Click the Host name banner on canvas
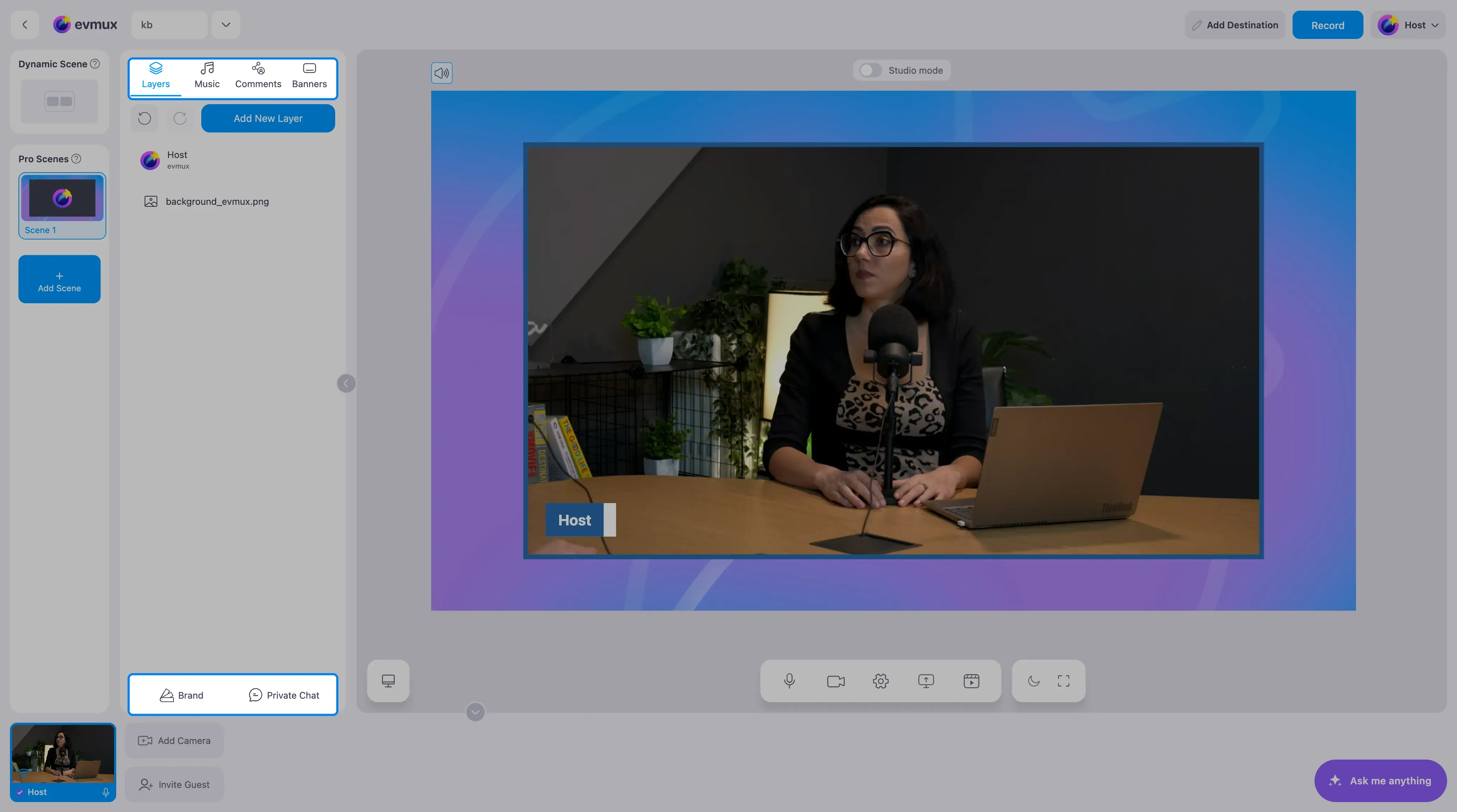Screen dimensions: 1457x812 tap(580, 520)
